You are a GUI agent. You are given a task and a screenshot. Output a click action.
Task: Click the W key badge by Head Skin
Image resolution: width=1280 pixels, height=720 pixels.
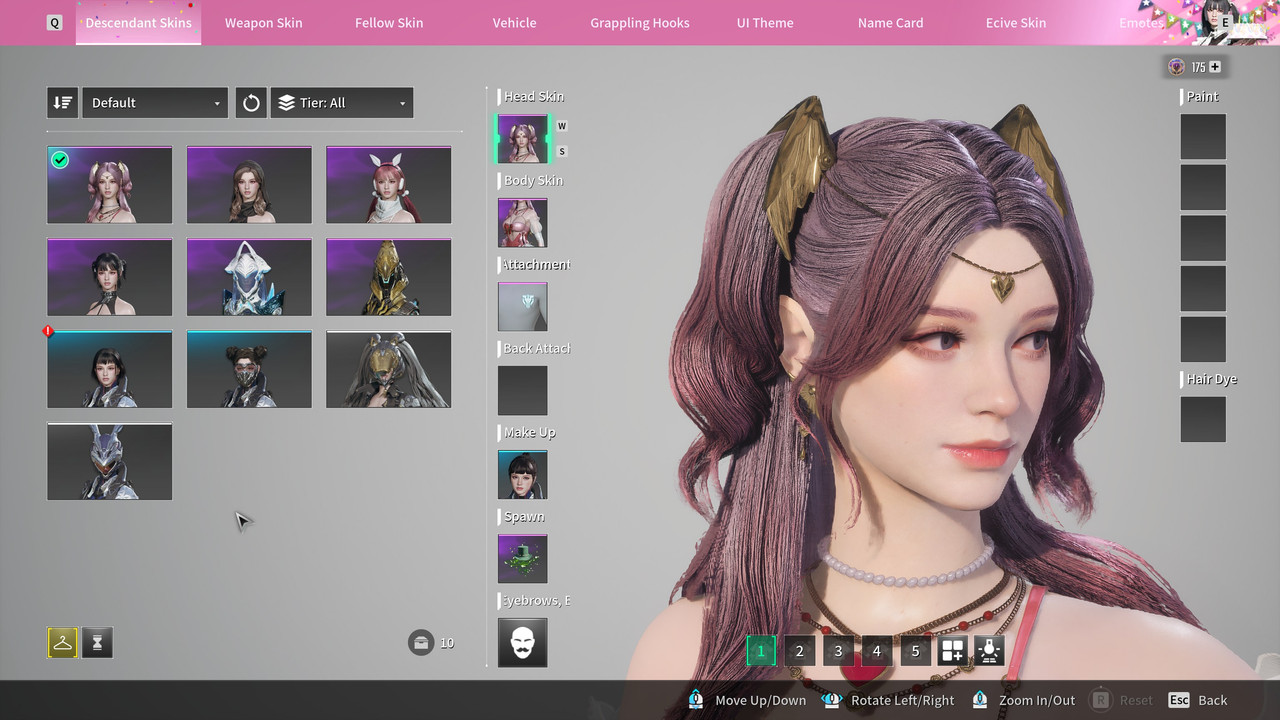pyautogui.click(x=562, y=126)
